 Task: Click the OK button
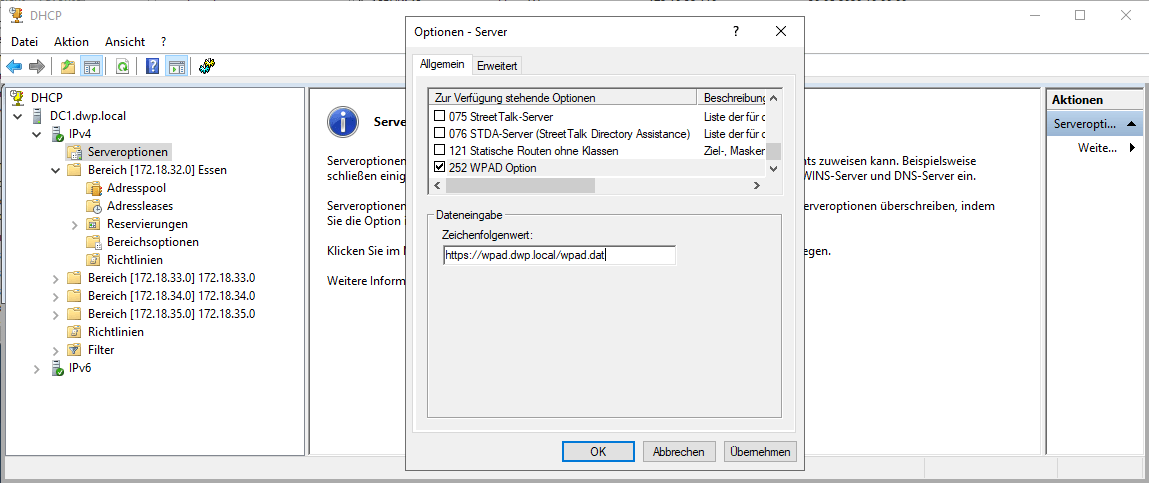598,451
